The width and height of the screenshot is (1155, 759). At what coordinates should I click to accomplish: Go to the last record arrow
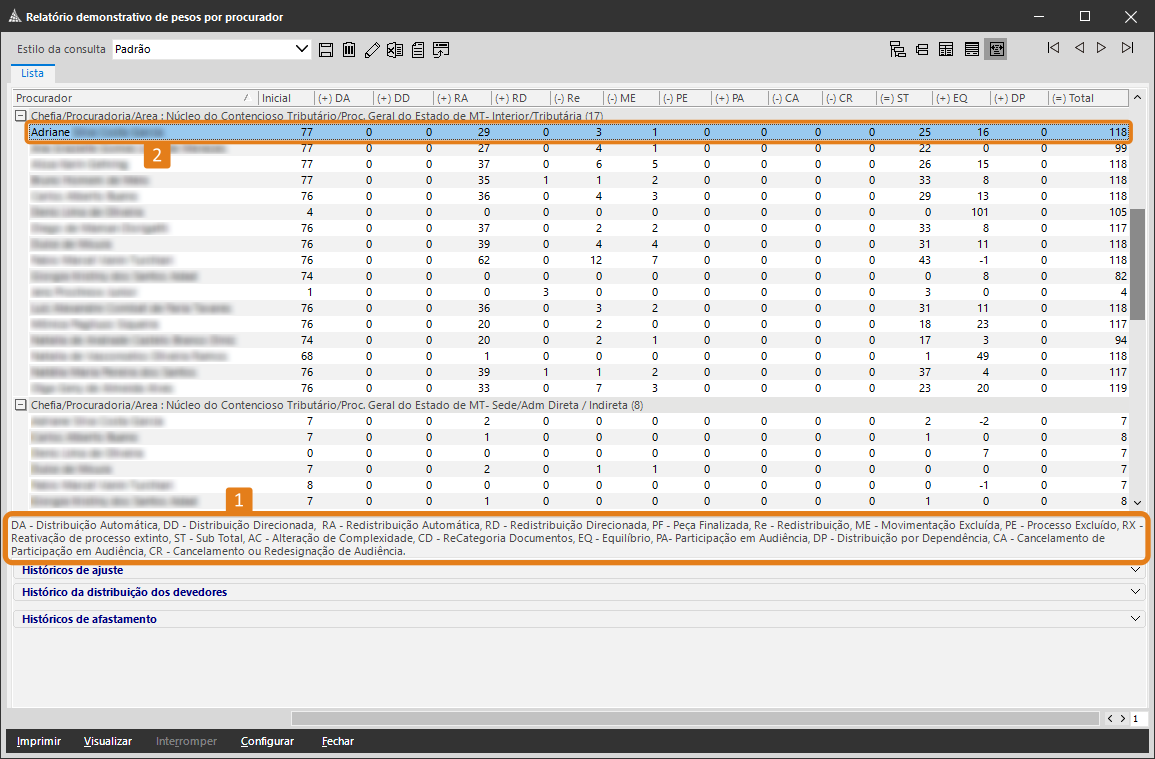[1127, 48]
